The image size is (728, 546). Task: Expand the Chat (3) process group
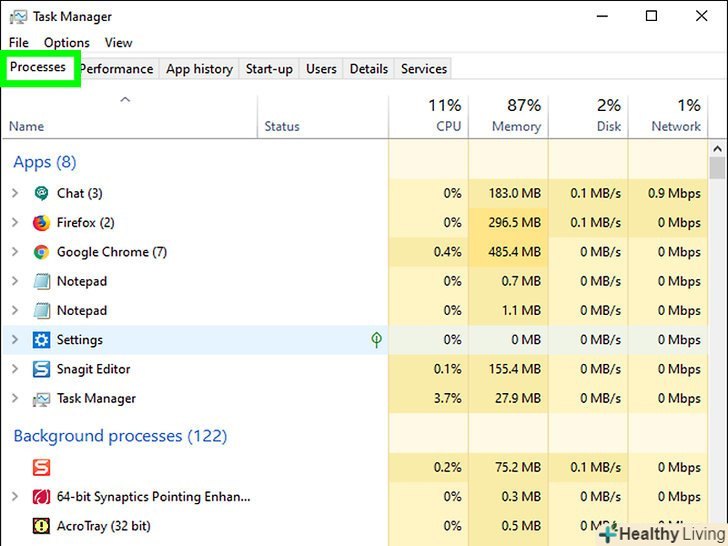click(15, 193)
